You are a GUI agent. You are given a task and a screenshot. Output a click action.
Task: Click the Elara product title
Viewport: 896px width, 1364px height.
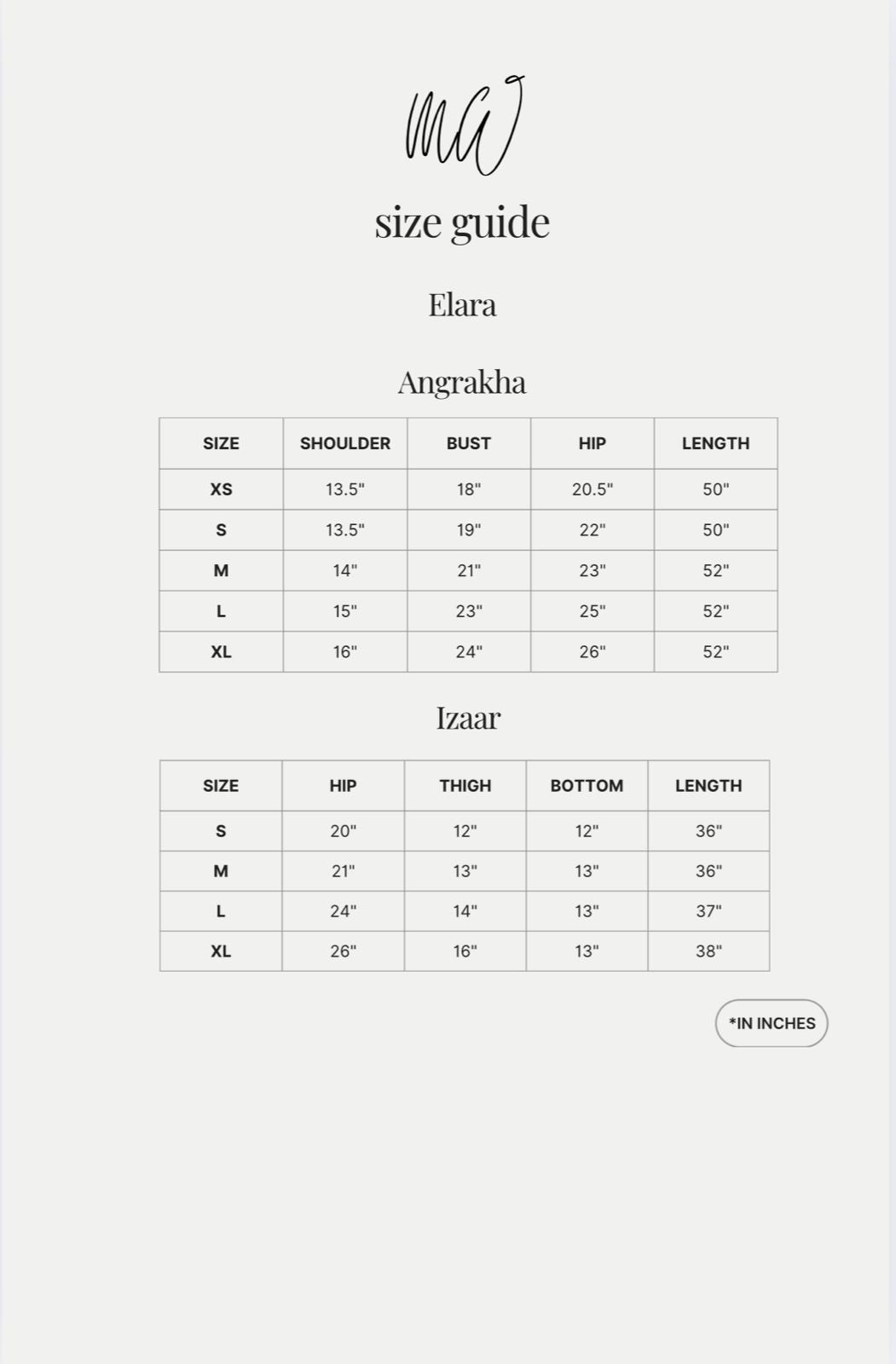(462, 304)
